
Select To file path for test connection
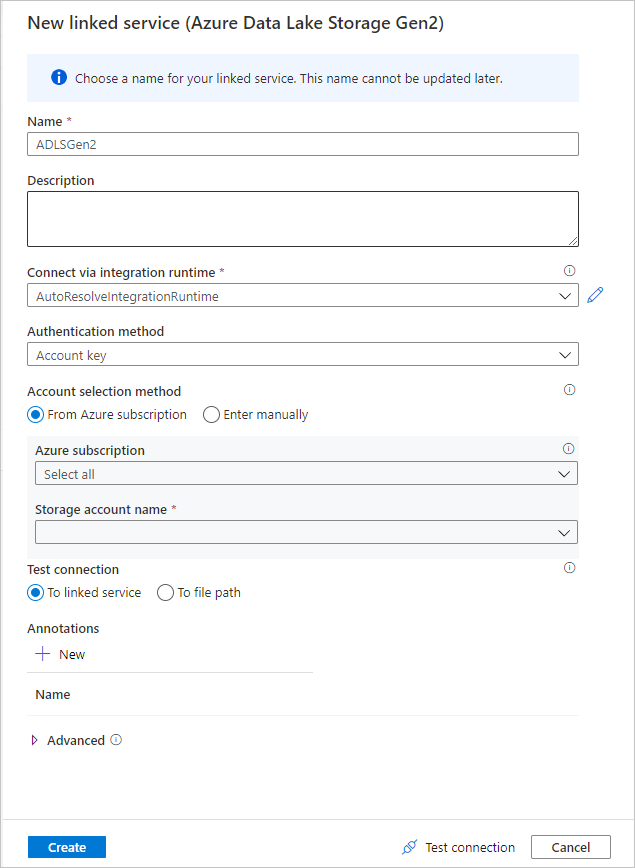(164, 592)
